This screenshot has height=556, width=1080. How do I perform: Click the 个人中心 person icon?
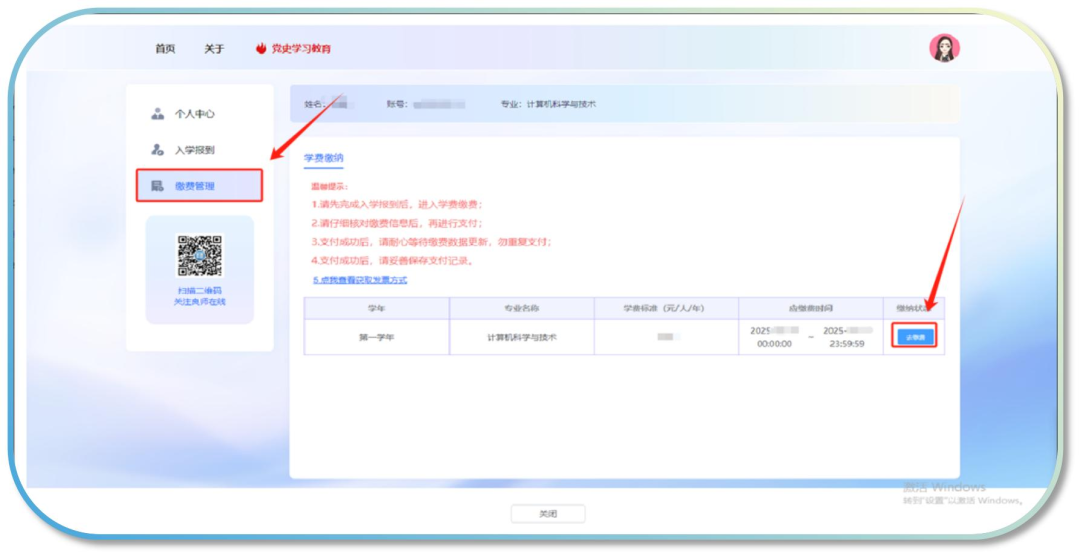click(158, 114)
